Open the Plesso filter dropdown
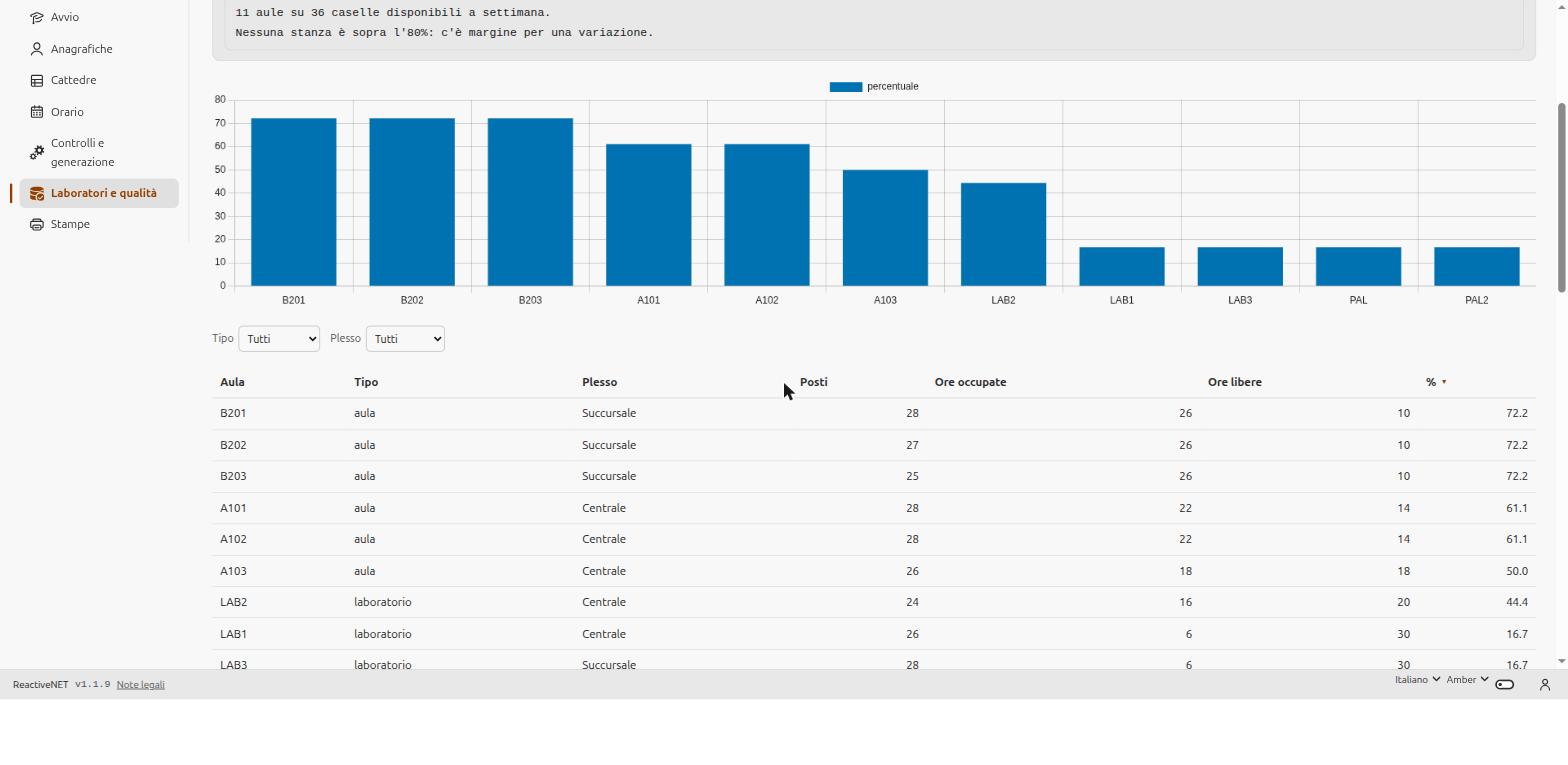The height and width of the screenshot is (765, 1568). coord(405,339)
